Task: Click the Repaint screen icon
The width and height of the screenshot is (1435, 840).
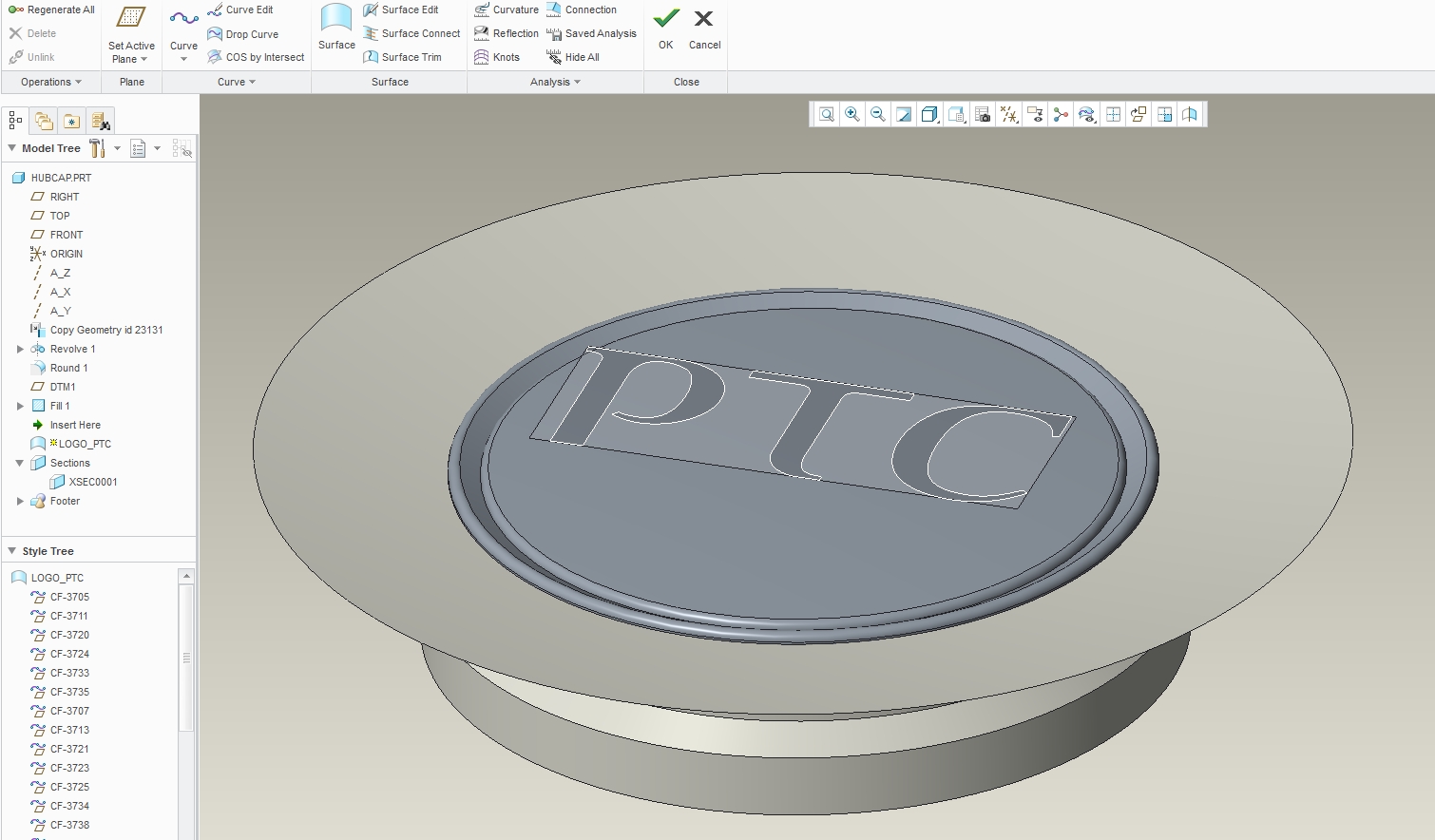Action: point(904,115)
